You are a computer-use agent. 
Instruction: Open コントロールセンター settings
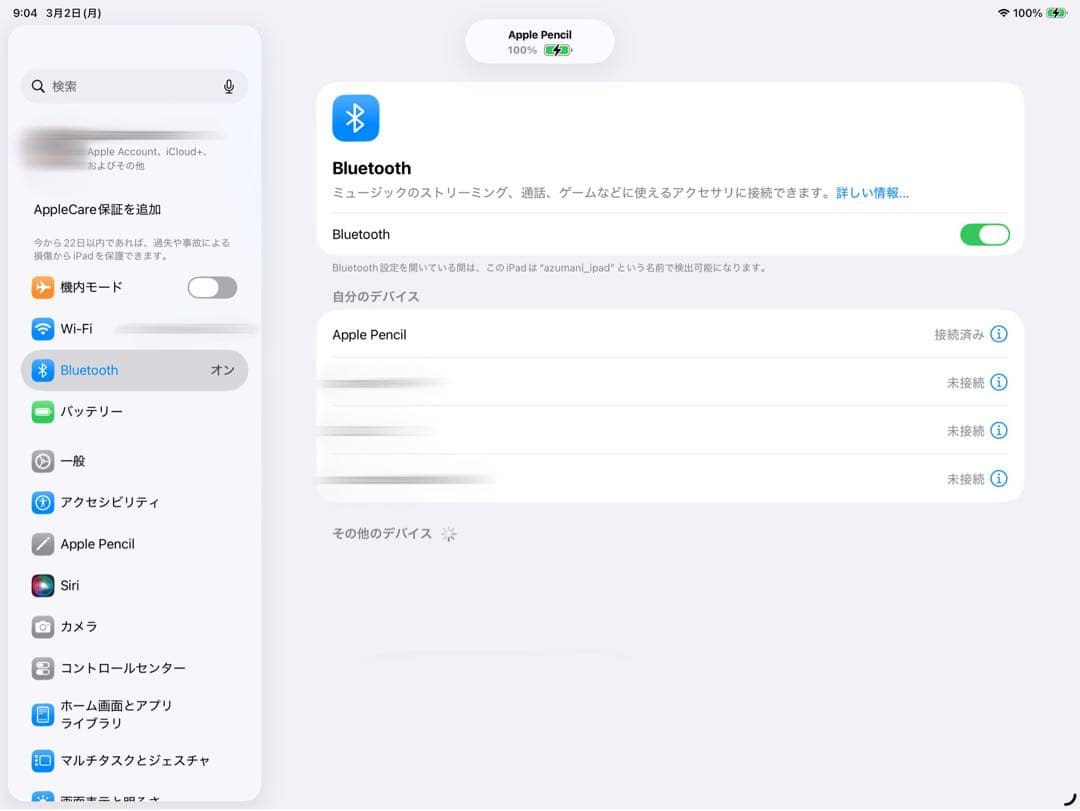pyautogui.click(x=134, y=668)
